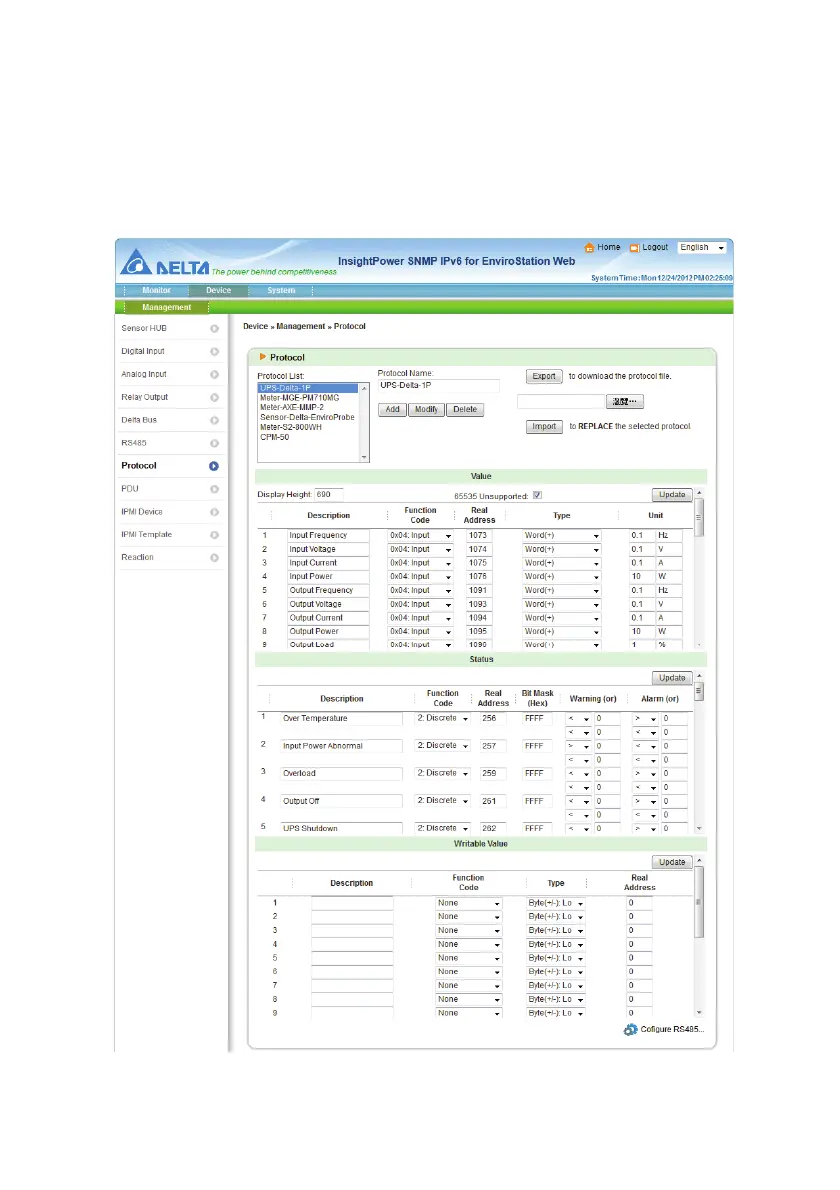This screenshot has width=840, height=1190.
Task: Open Reaction in the sidebar menu
Action: tap(137, 558)
